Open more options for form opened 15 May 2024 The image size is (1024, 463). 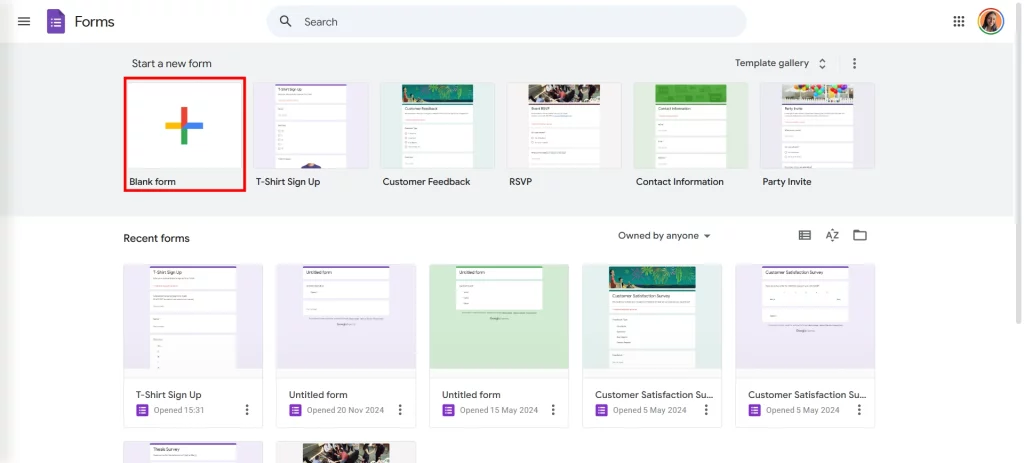[553, 410]
